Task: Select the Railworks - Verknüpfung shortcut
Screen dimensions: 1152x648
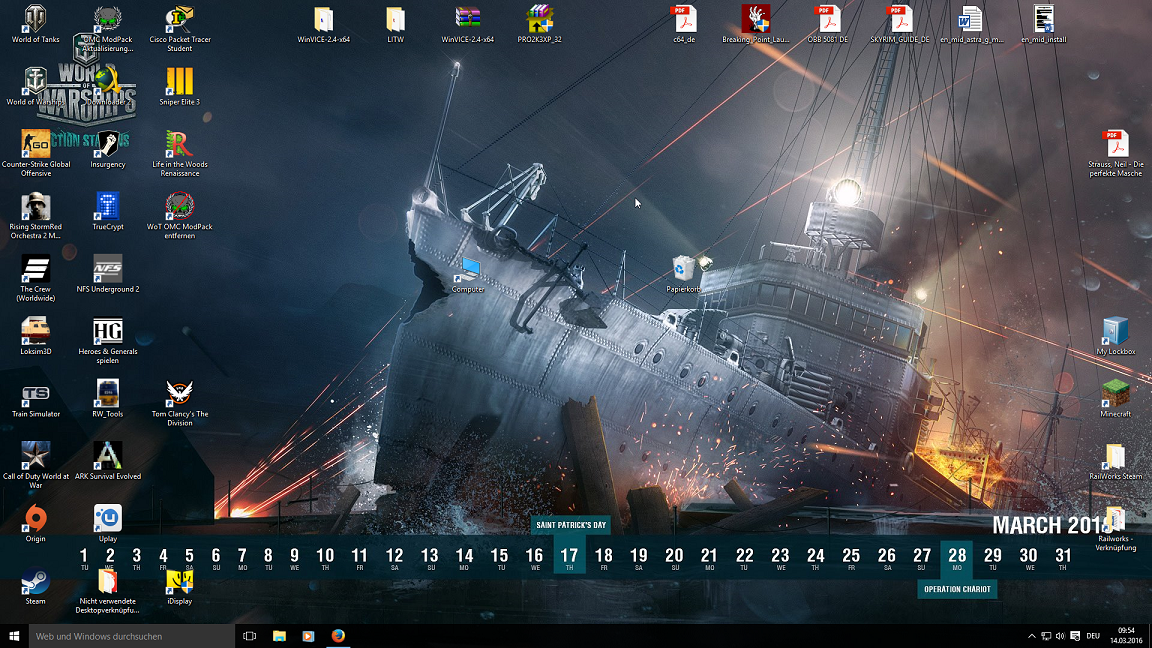Action: 1115,528
